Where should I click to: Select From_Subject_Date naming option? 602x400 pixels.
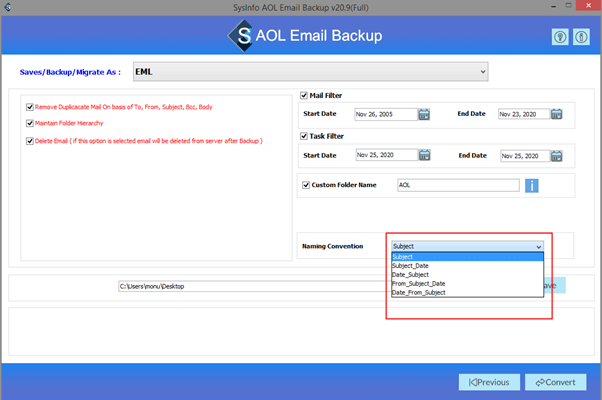[x=467, y=283]
